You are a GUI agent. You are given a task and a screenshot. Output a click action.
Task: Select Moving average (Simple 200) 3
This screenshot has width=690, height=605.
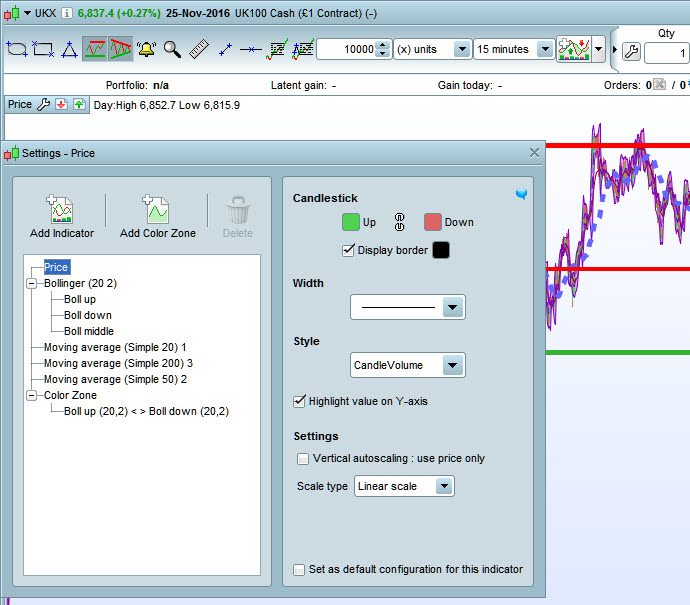(x=118, y=363)
